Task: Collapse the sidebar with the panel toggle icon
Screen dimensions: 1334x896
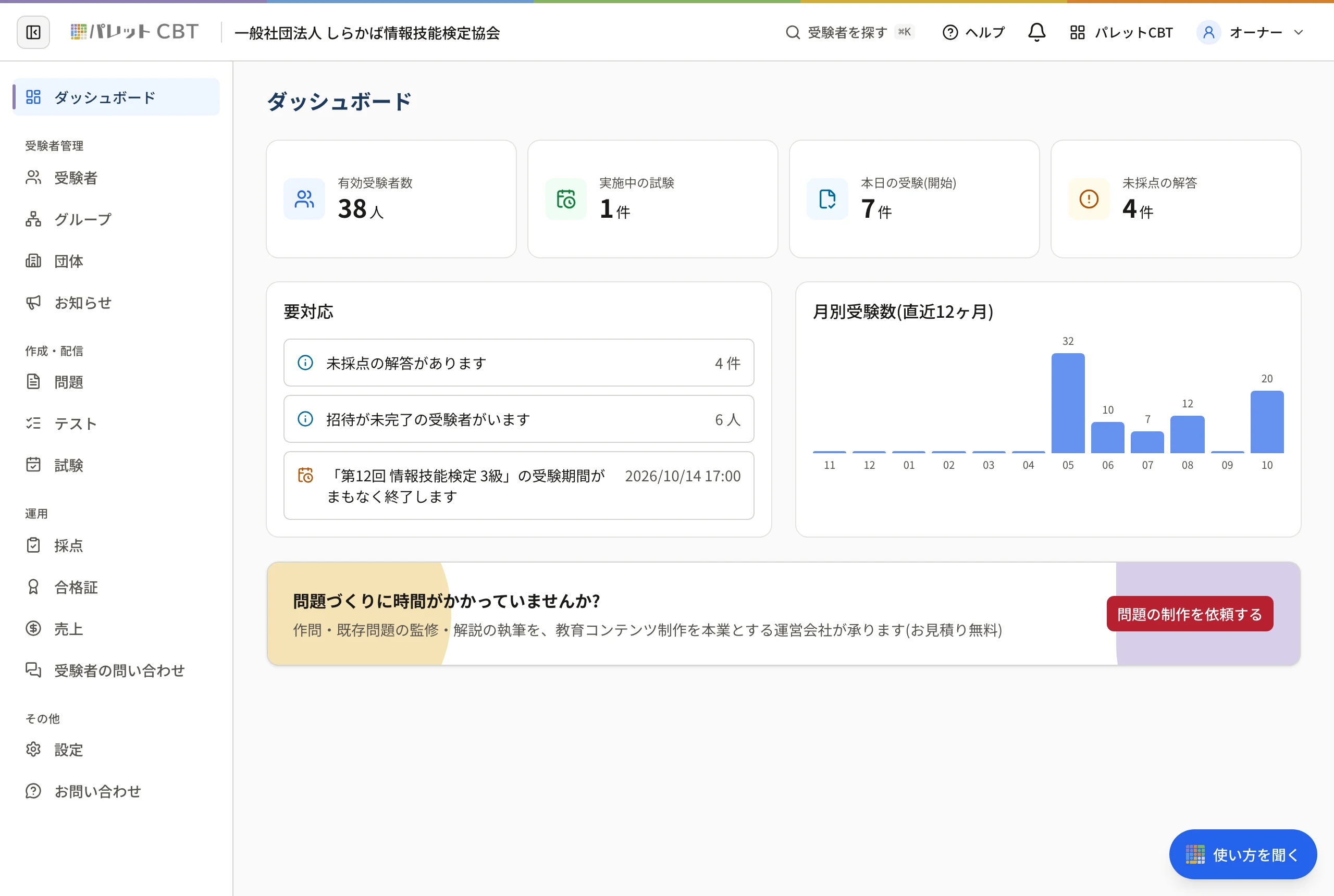Action: click(x=33, y=33)
